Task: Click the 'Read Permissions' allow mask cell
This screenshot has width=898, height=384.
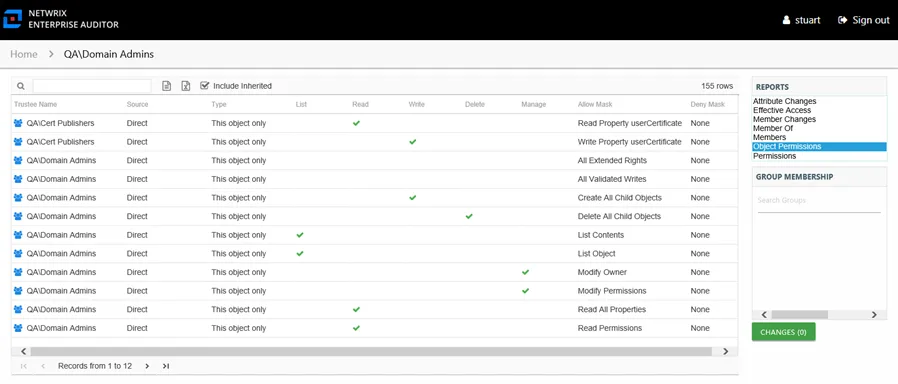Action: coord(609,328)
